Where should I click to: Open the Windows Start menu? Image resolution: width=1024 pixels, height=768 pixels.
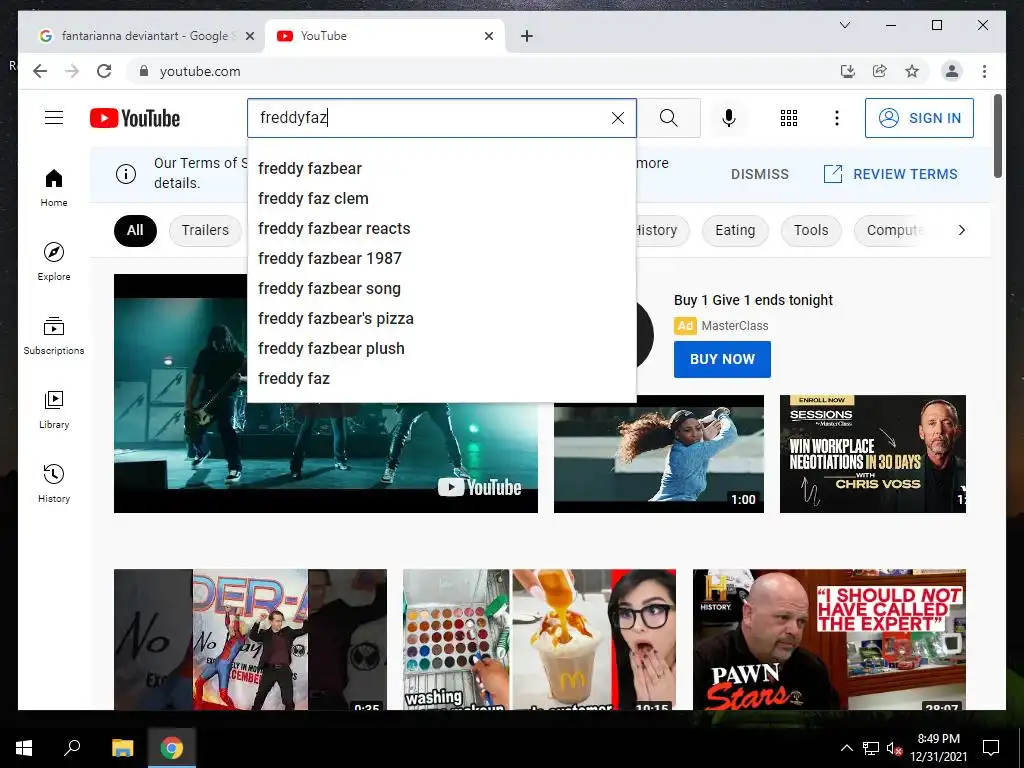24,748
